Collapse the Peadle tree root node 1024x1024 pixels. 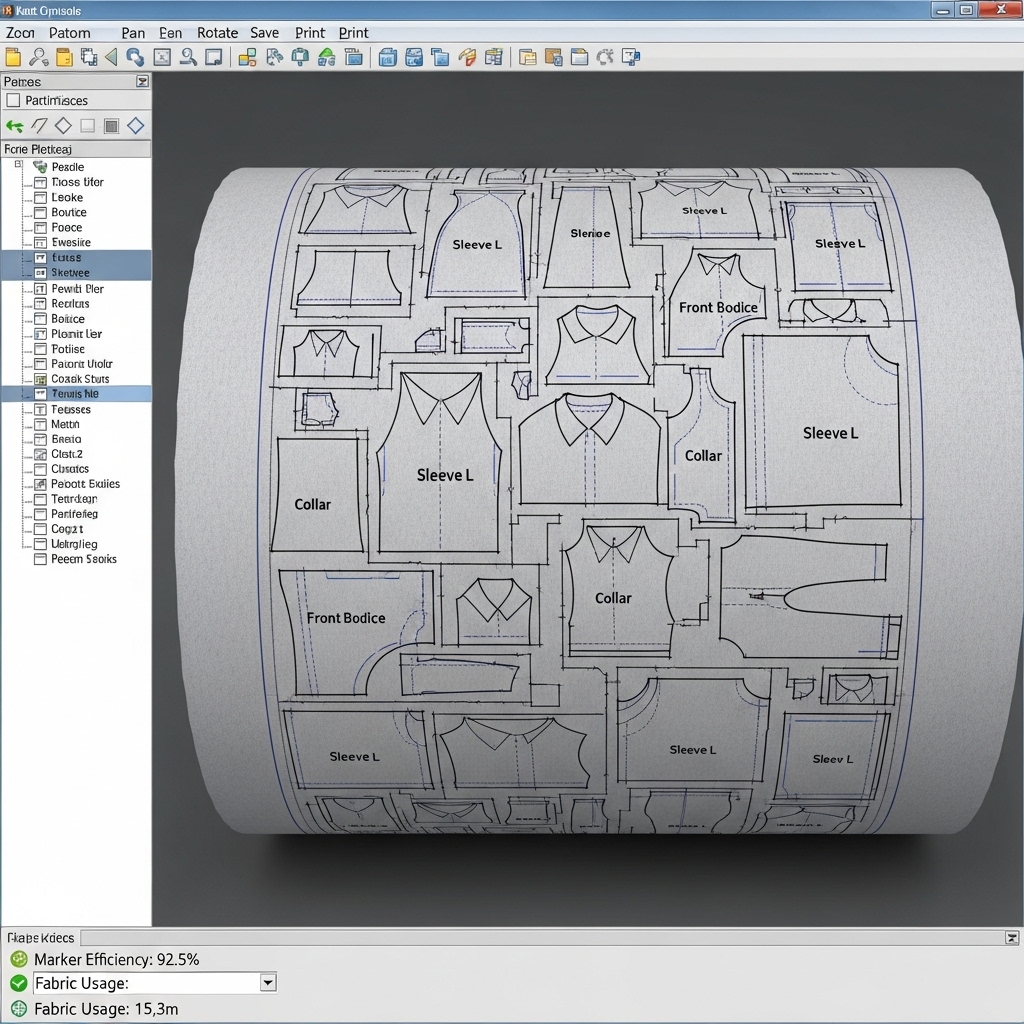point(19,165)
